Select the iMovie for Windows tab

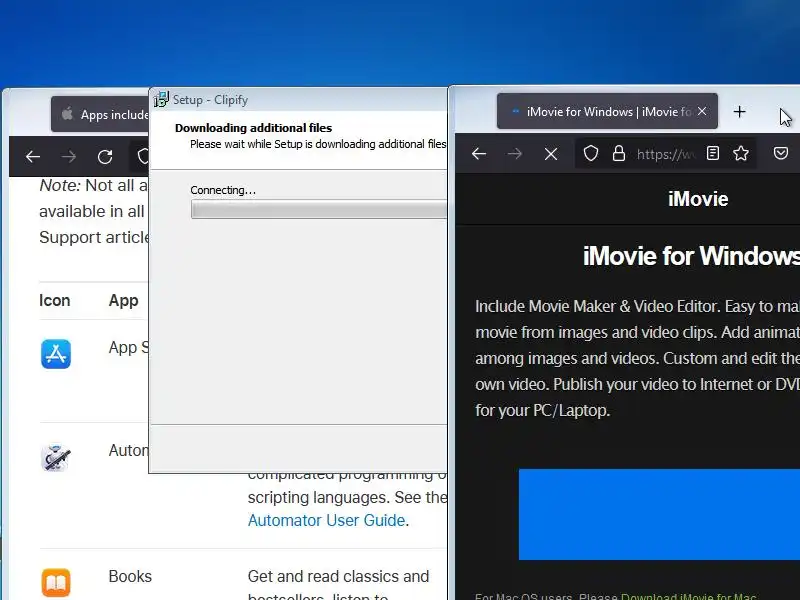[607, 111]
